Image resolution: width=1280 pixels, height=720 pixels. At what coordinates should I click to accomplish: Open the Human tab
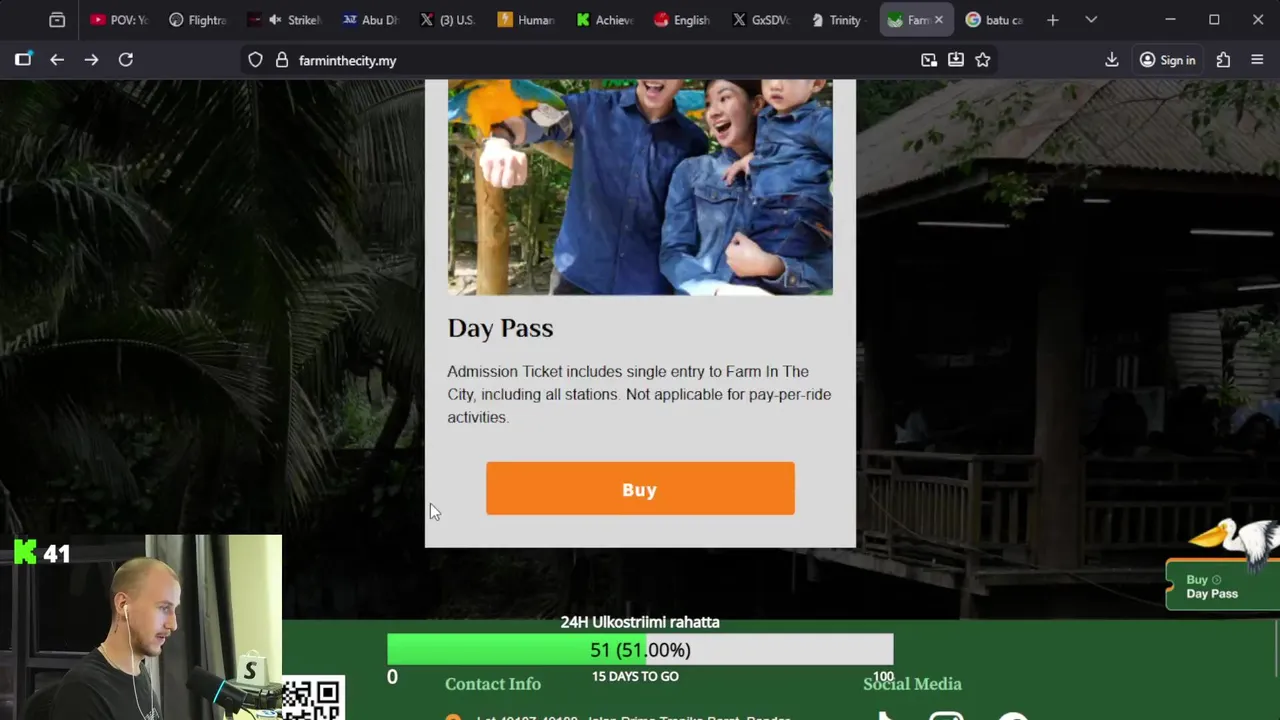click(526, 20)
